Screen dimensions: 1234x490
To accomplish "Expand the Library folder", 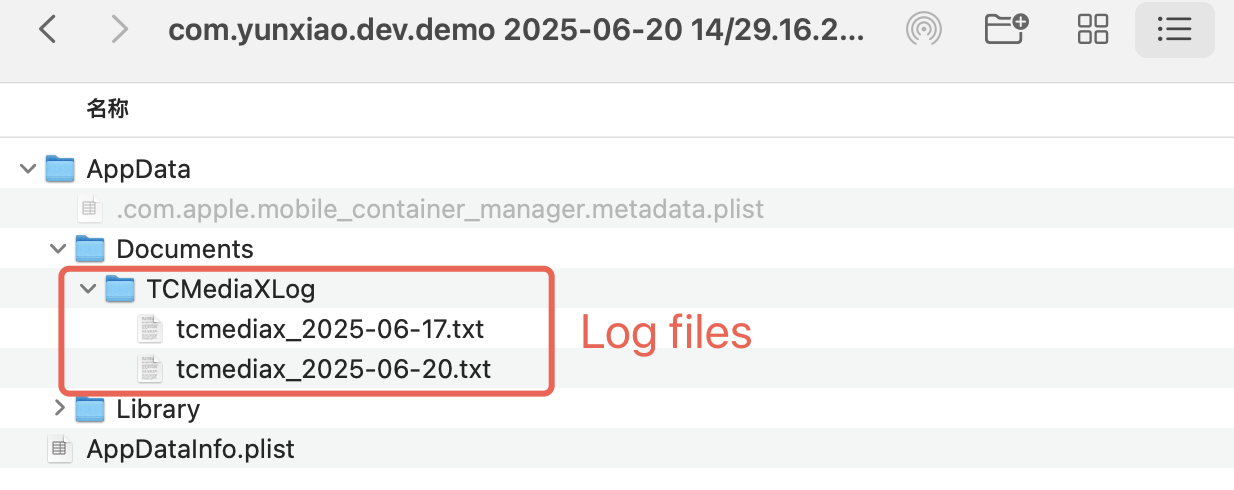I will (58, 409).
